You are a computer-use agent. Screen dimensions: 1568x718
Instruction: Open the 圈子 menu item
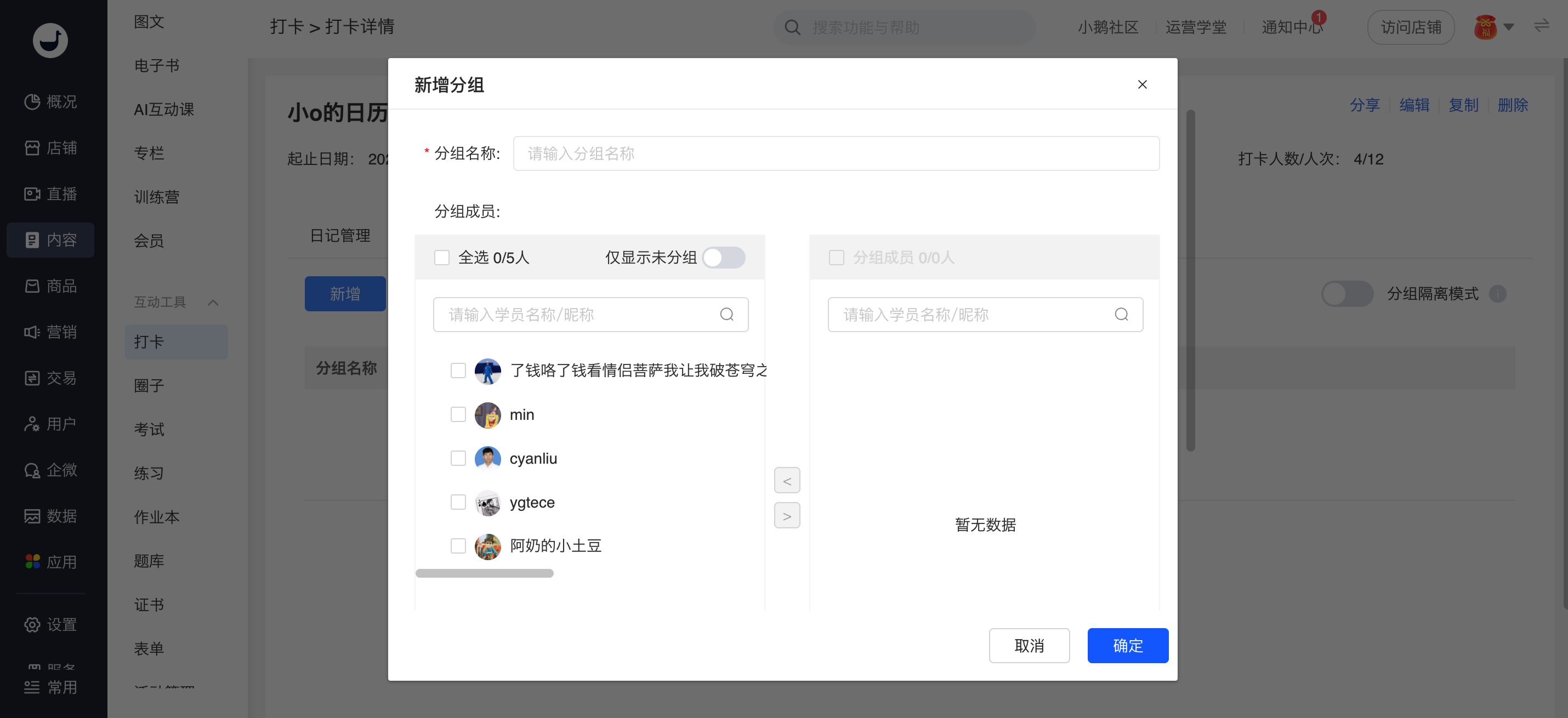coord(149,386)
